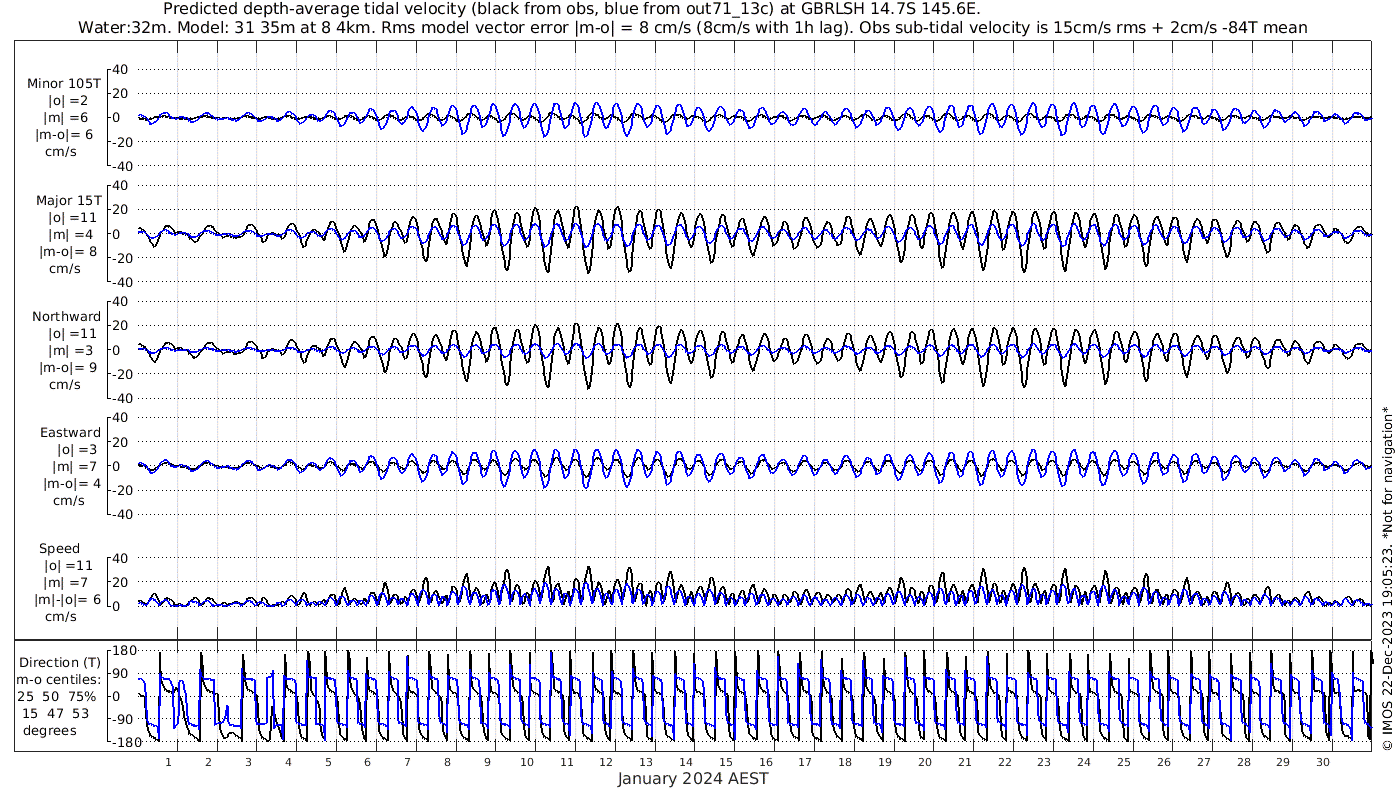Select the 'Eastward' panel label
Viewport: 1400px width, 800px height.
[71, 432]
